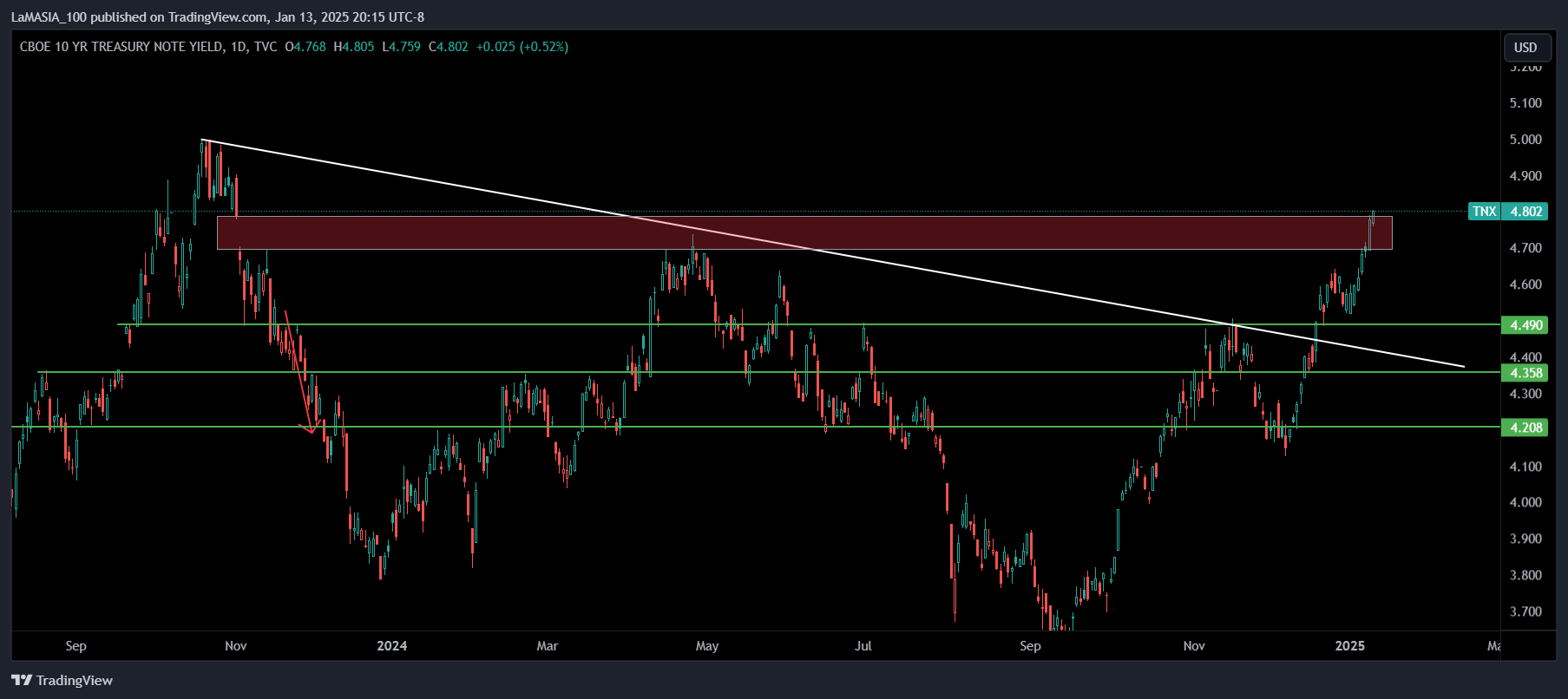The height and width of the screenshot is (699, 1568).
Task: Click the change value +0.025 (+0.52%)
Action: (522, 47)
